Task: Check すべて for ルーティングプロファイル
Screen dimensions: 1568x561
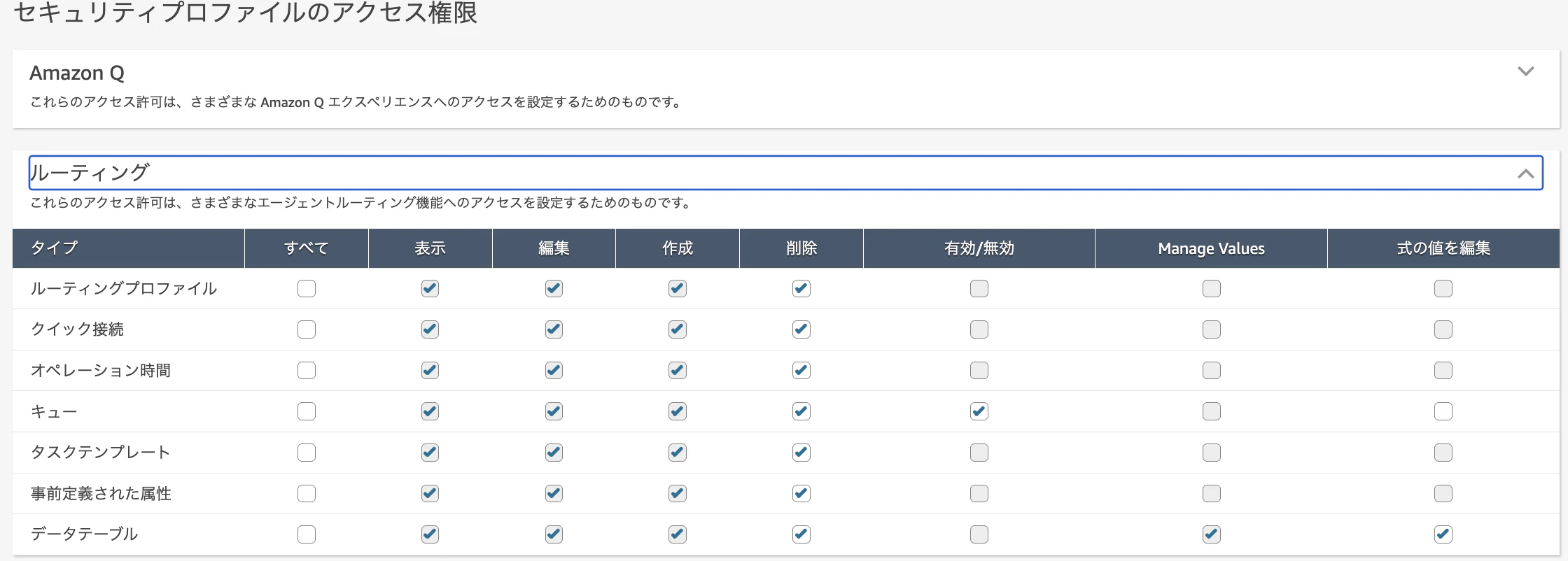Action: 307,288
